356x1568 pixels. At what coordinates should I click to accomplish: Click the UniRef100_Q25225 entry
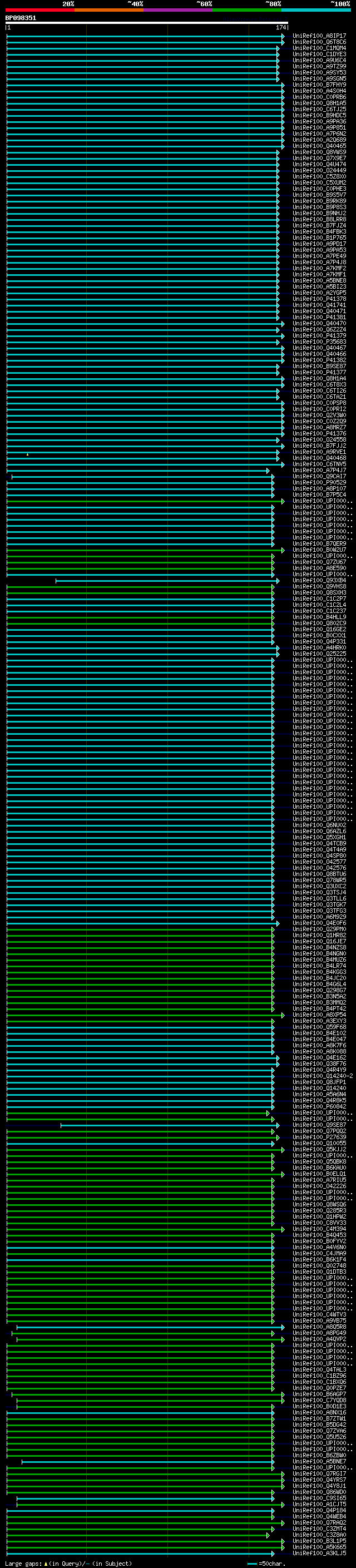pos(319,653)
